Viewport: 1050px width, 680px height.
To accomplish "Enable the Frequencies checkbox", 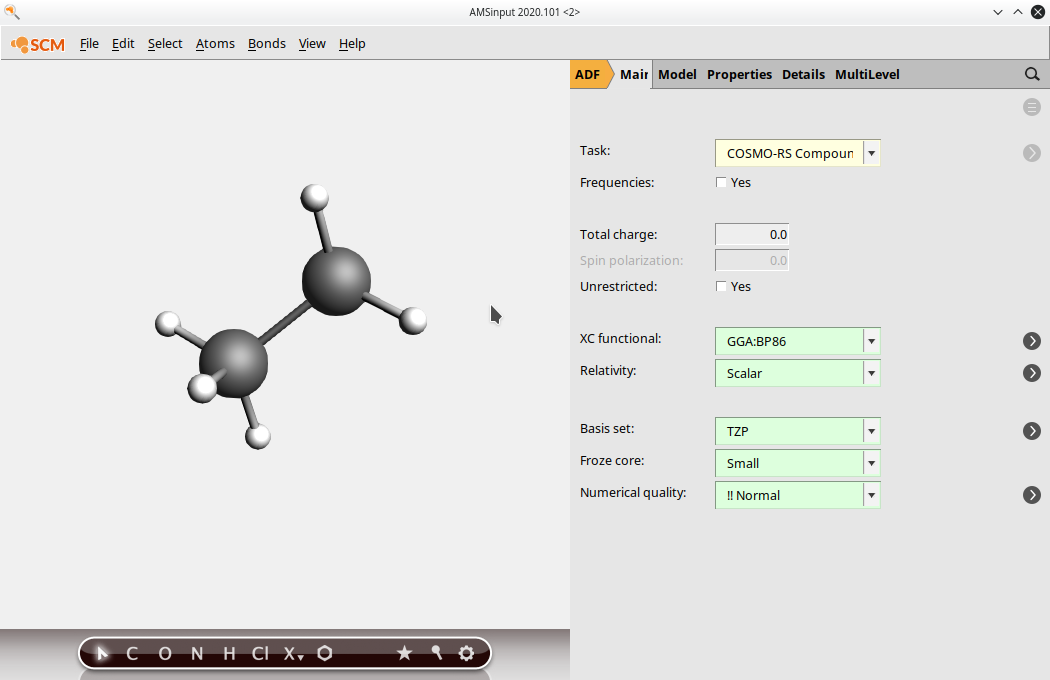I will point(722,183).
